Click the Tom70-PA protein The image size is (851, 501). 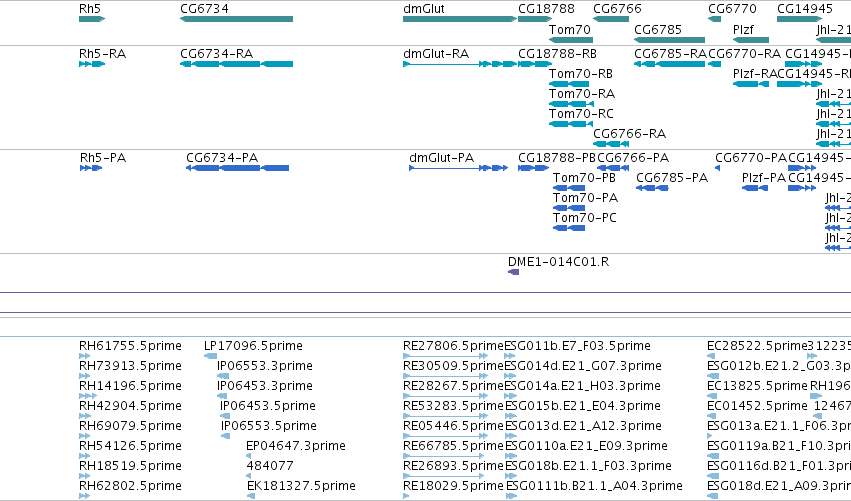click(x=586, y=198)
